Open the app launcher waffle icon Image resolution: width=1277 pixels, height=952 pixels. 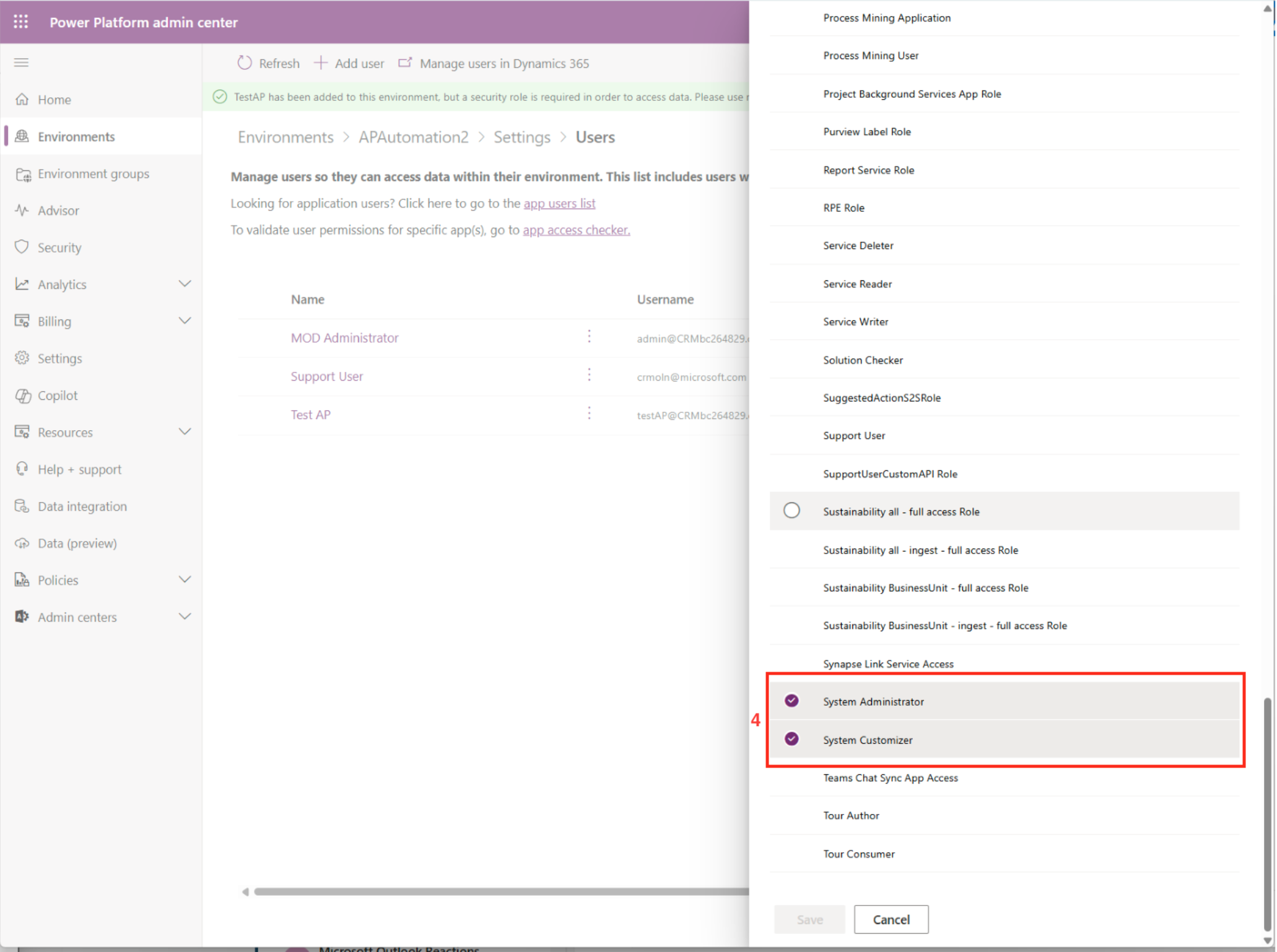21,22
